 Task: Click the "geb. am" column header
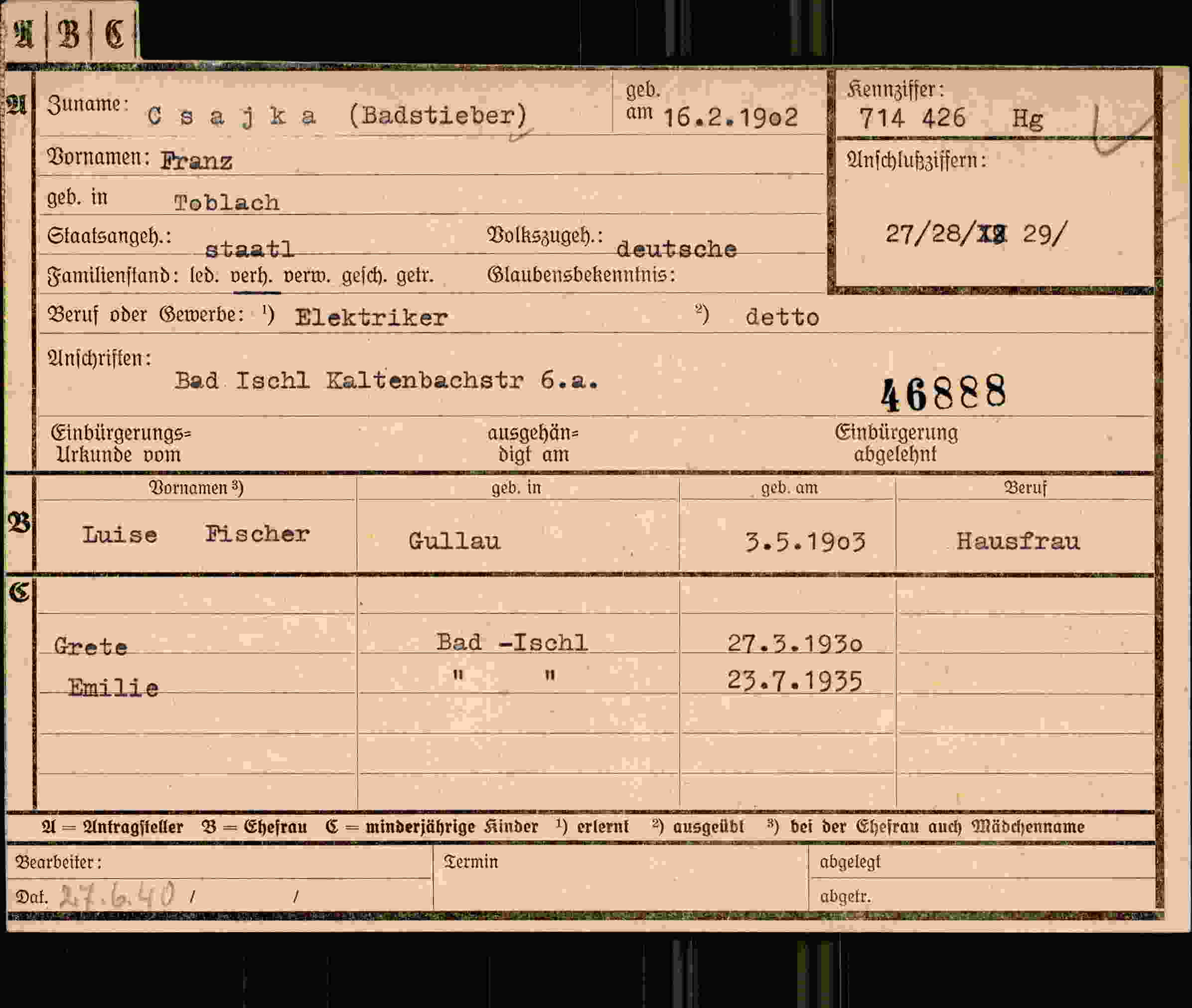[789, 487]
